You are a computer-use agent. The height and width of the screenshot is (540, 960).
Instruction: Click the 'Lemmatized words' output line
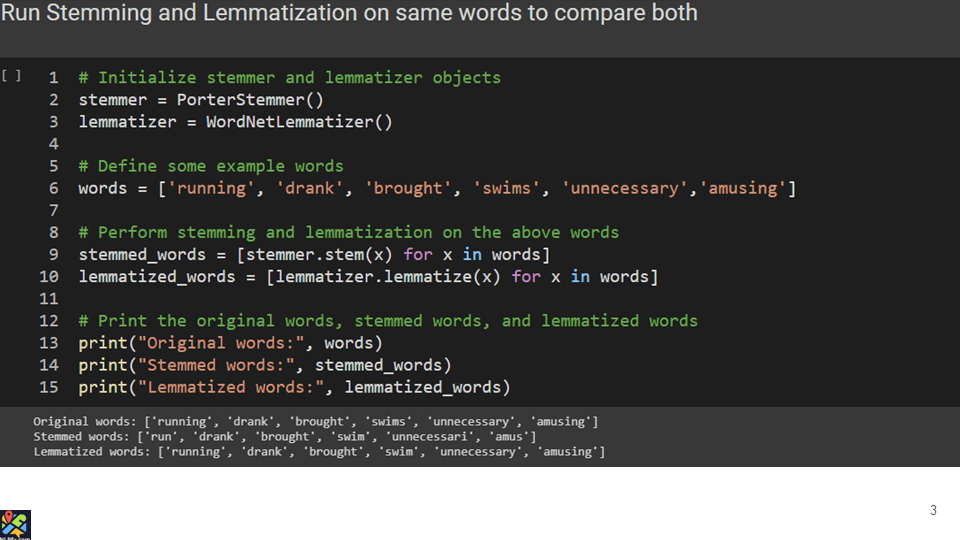(319, 452)
